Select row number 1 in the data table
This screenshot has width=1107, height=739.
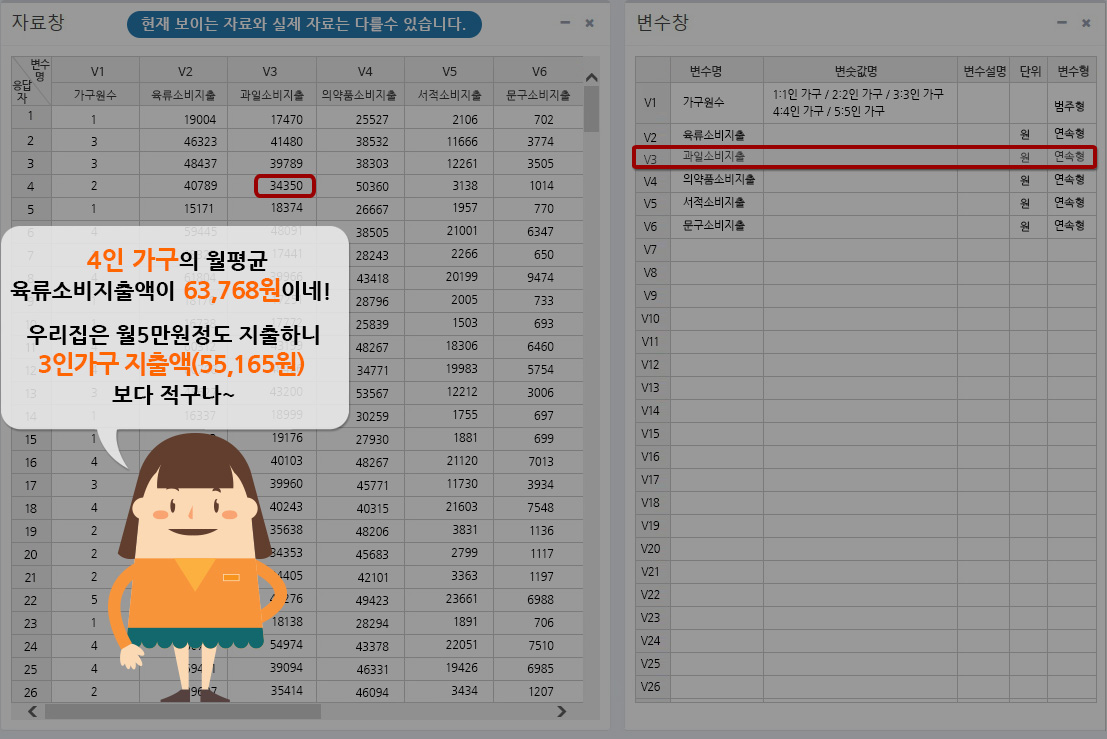pos(30,116)
